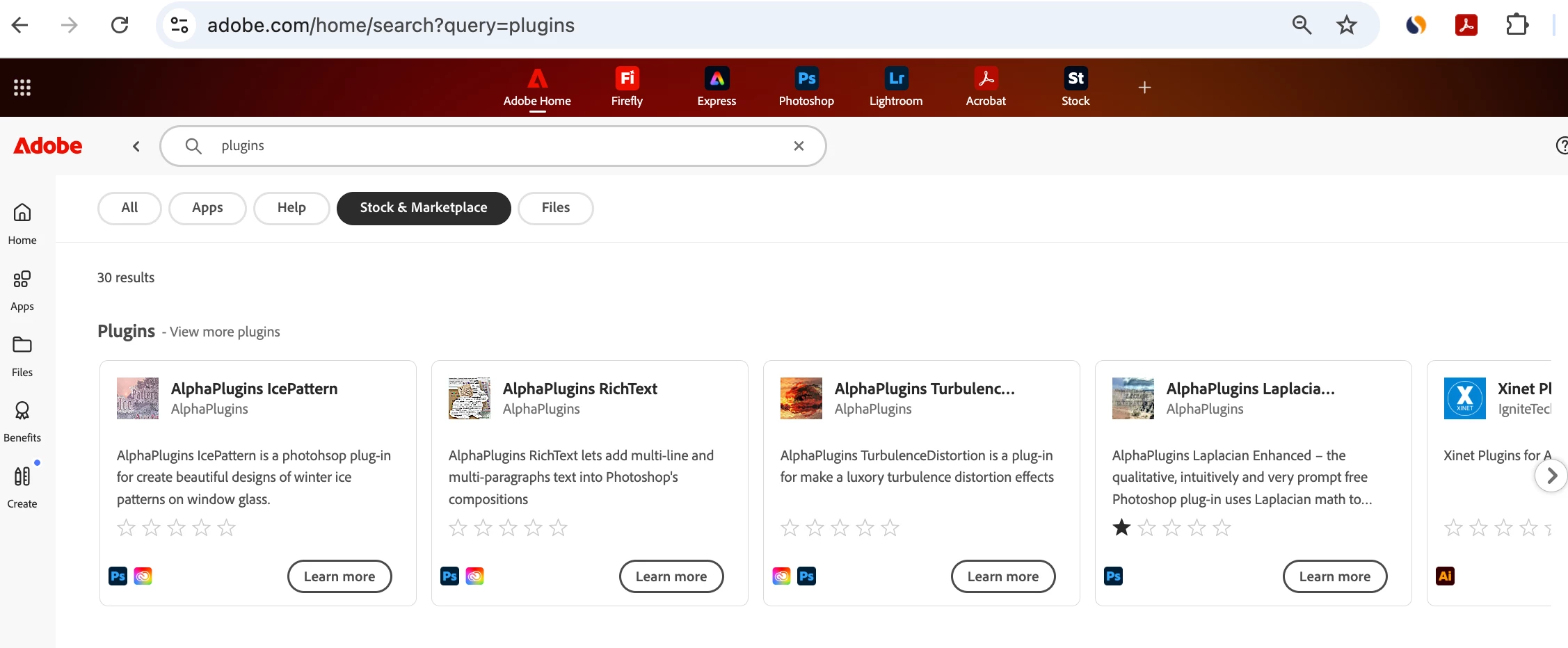The width and height of the screenshot is (1568, 648).
Task: Click AlphaPlugins RichText title
Action: coord(580,389)
